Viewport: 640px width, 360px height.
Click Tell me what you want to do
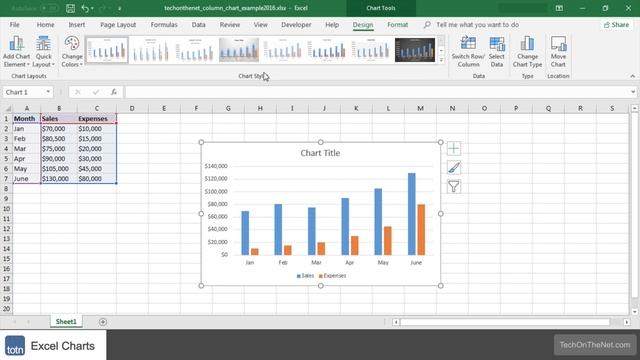click(x=477, y=25)
